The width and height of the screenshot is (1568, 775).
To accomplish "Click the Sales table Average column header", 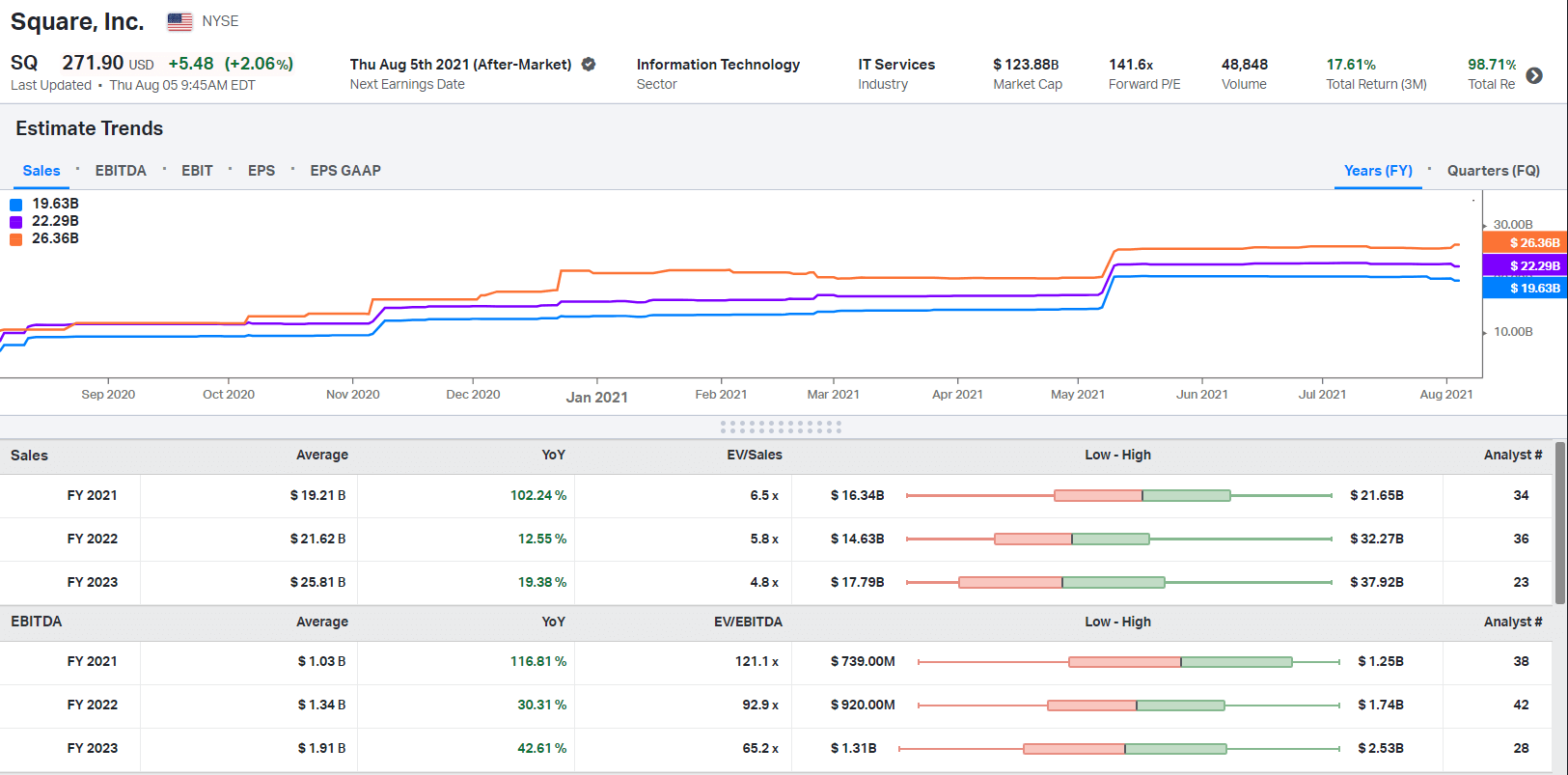I will tap(322, 455).
